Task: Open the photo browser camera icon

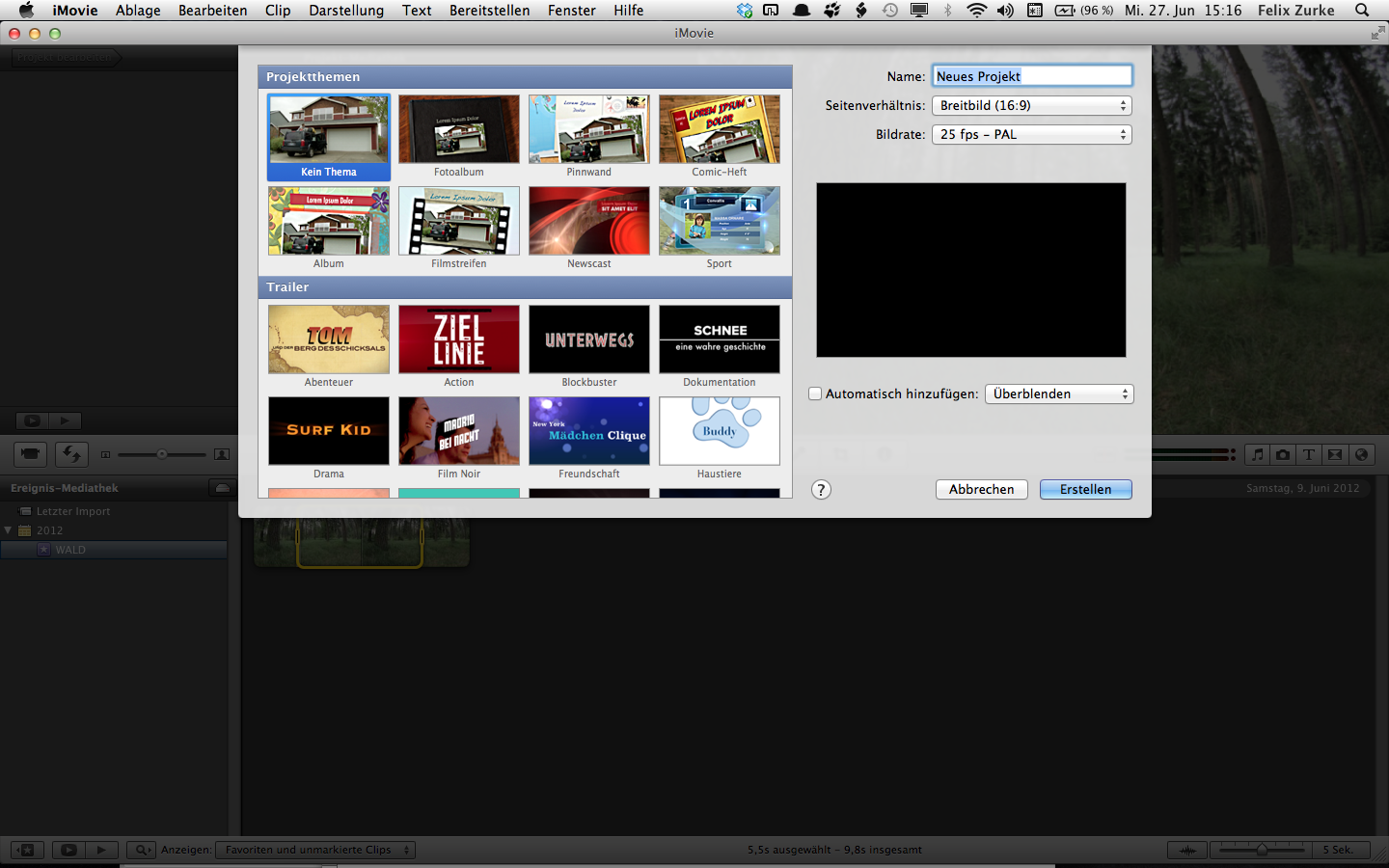Action: click(1283, 454)
